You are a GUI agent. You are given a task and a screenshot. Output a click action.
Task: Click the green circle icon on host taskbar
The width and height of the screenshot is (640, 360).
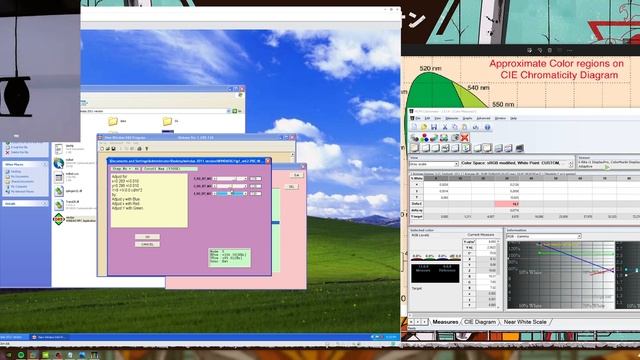(x=21, y=355)
